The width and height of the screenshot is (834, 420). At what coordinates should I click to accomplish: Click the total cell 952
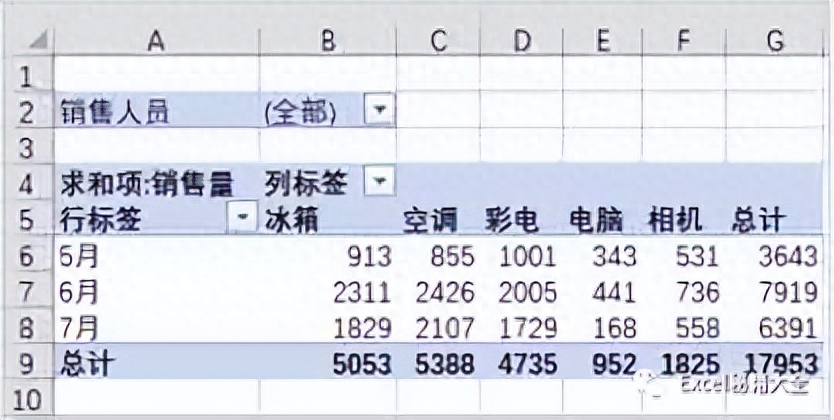[602, 364]
